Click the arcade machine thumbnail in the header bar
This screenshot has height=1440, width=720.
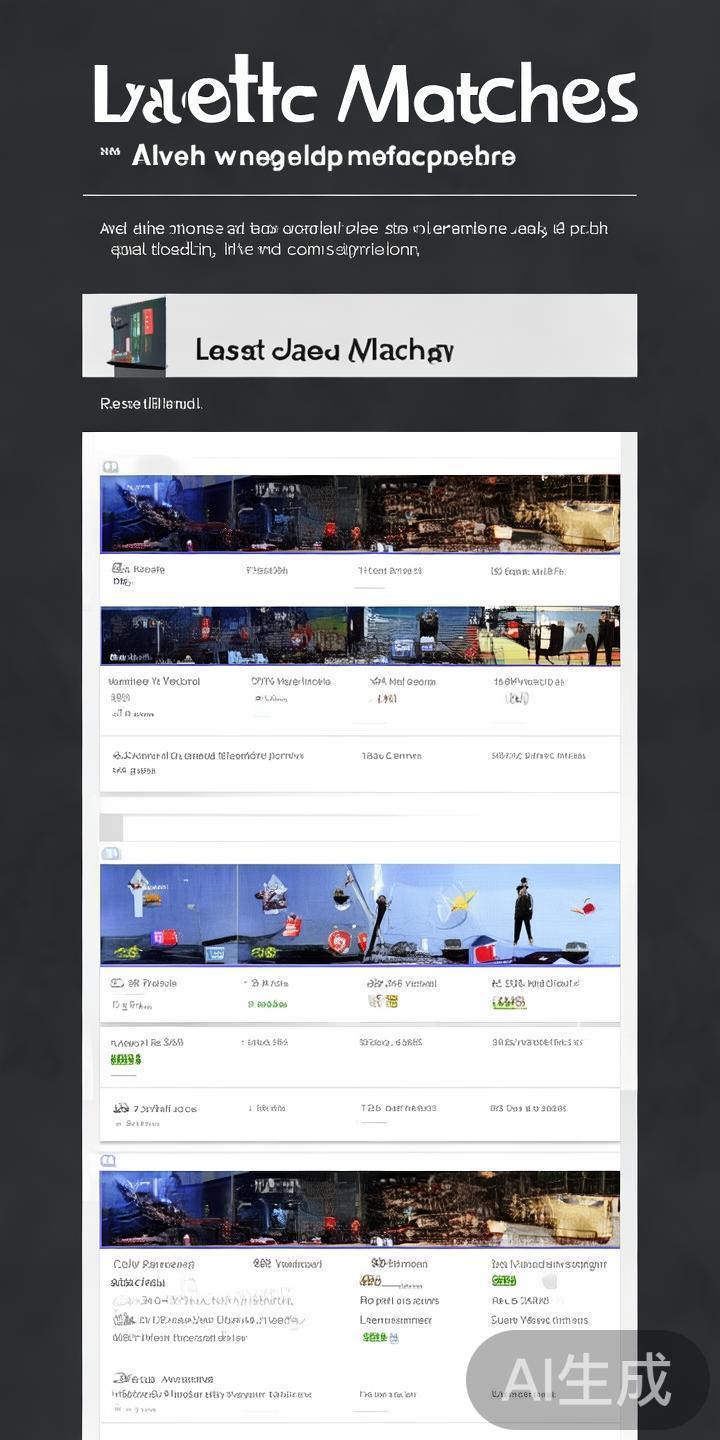coord(137,335)
